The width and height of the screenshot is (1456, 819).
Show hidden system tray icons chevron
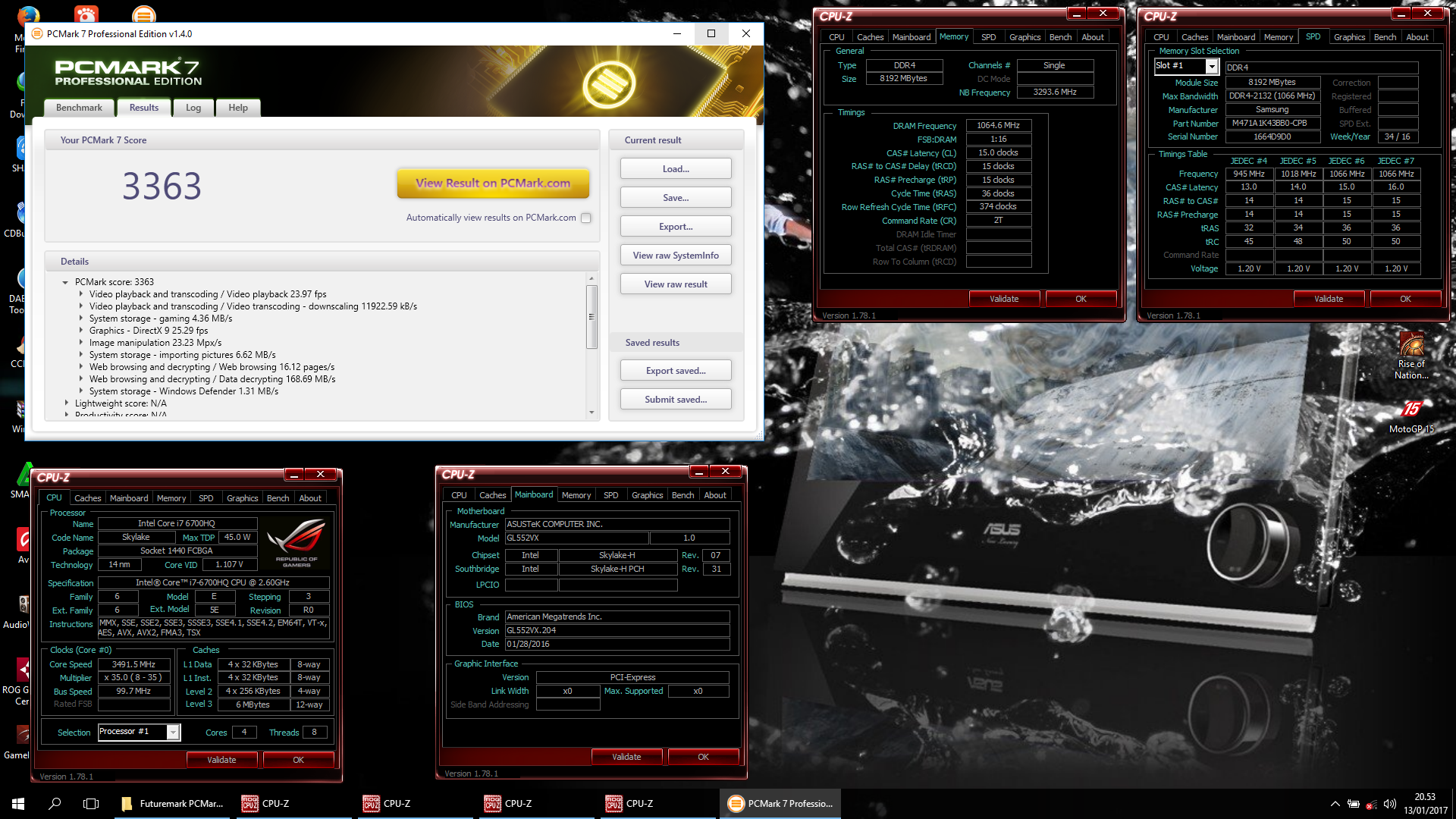[1335, 804]
